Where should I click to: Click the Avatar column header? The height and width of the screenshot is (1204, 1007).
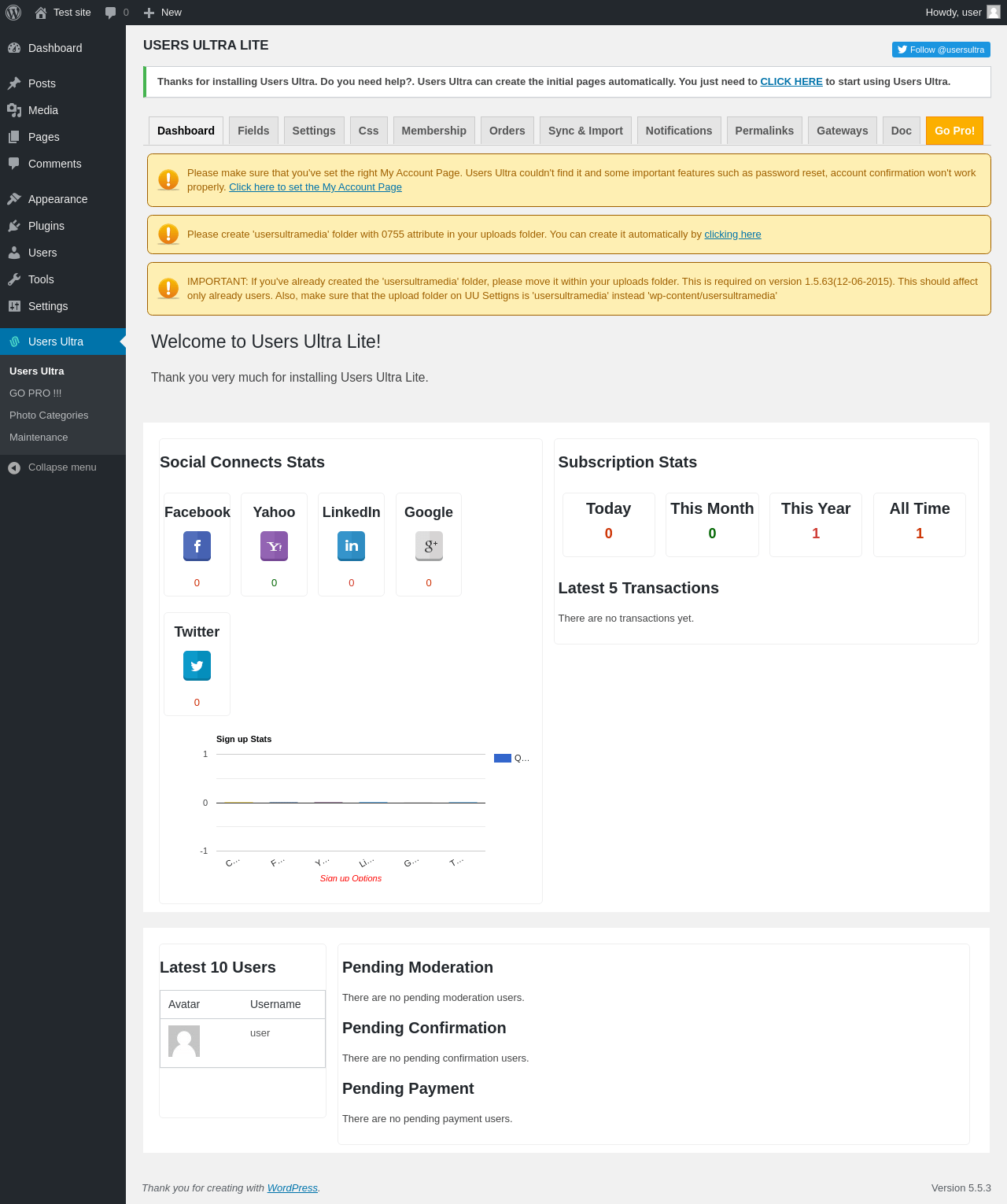pos(184,1004)
